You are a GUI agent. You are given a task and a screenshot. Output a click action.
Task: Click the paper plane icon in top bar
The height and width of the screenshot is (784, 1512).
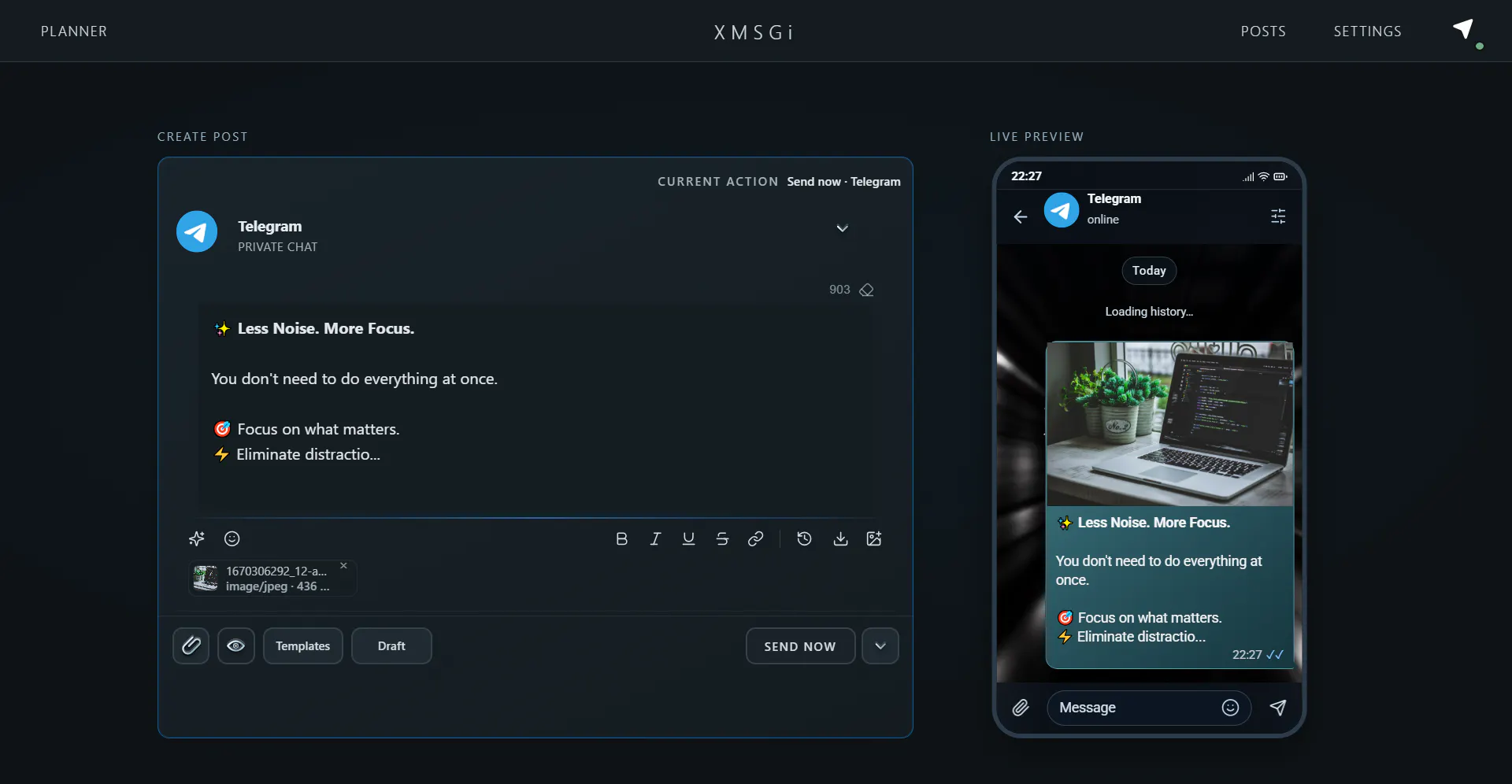(x=1463, y=30)
